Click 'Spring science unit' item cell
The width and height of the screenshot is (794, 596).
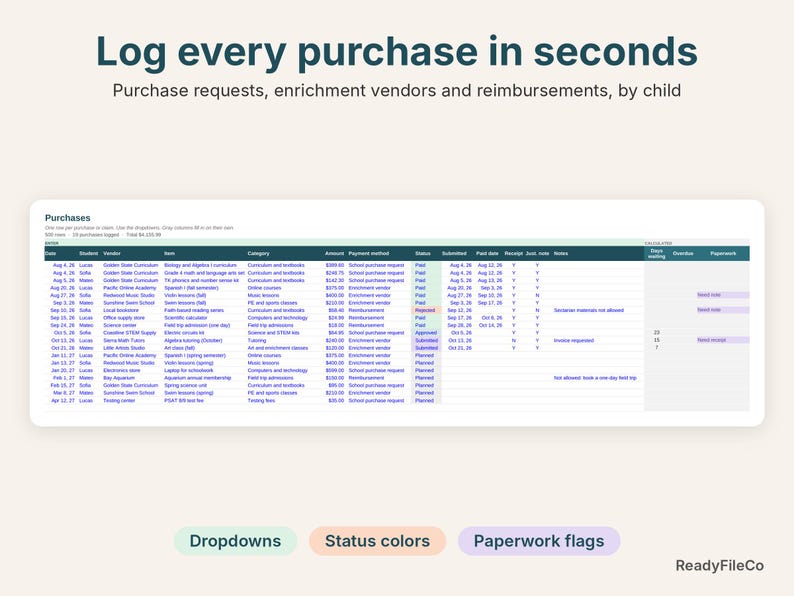(x=185, y=385)
